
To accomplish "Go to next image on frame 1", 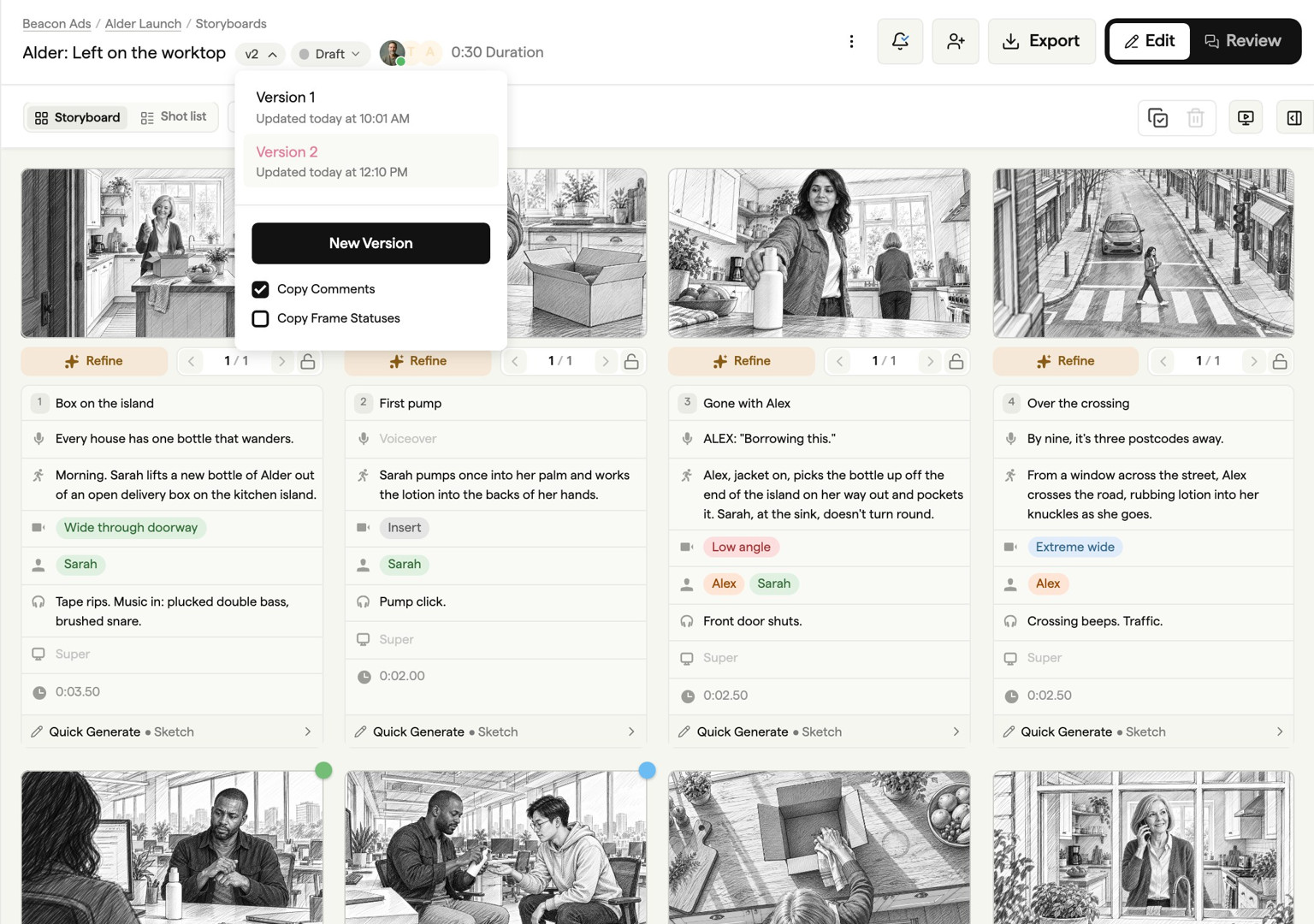I will tap(281, 361).
